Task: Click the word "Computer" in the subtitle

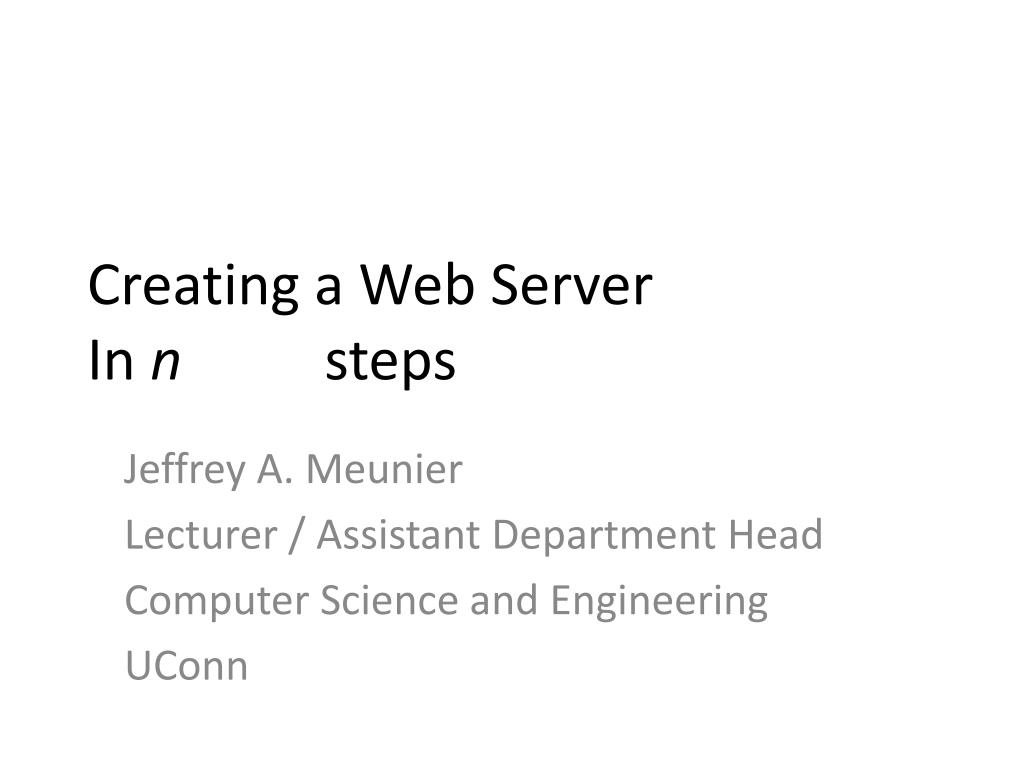Action: click(x=216, y=602)
